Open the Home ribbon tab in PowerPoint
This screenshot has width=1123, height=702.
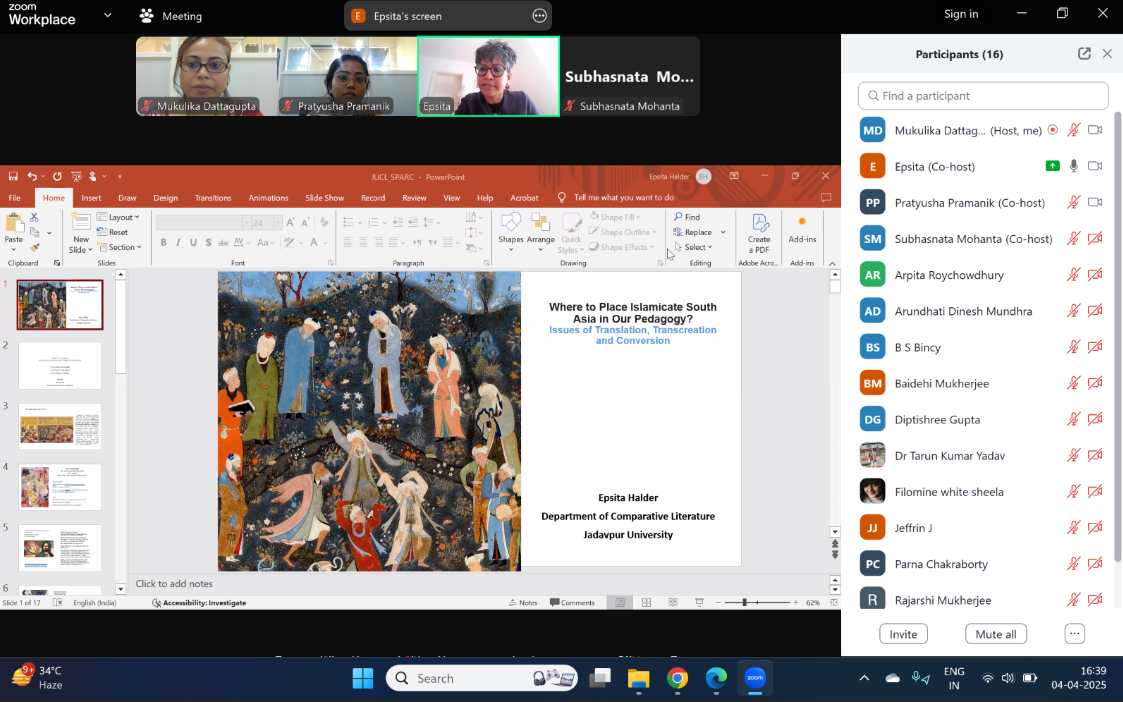pyautogui.click(x=53, y=198)
